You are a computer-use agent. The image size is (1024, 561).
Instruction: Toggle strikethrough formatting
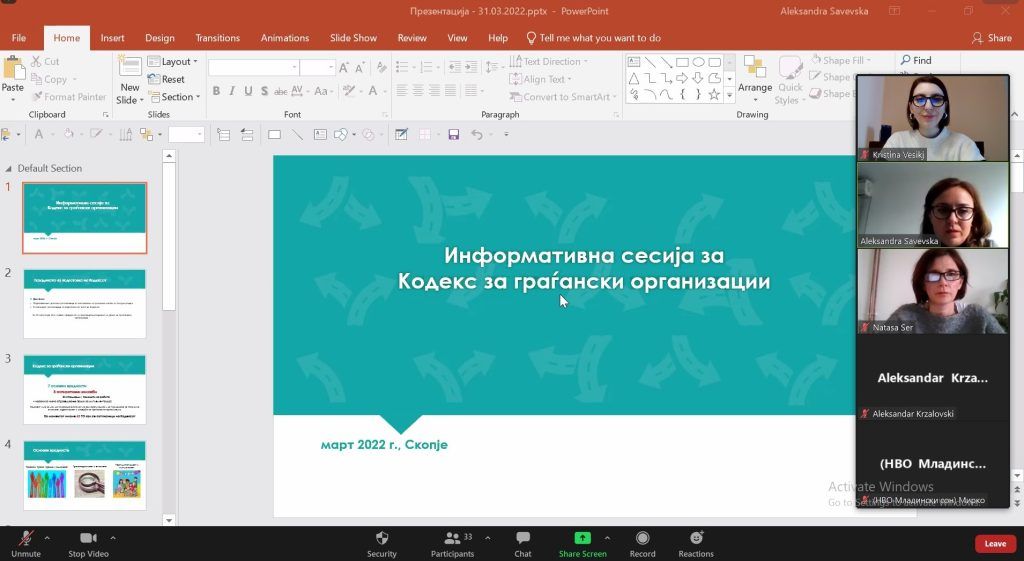(280, 91)
